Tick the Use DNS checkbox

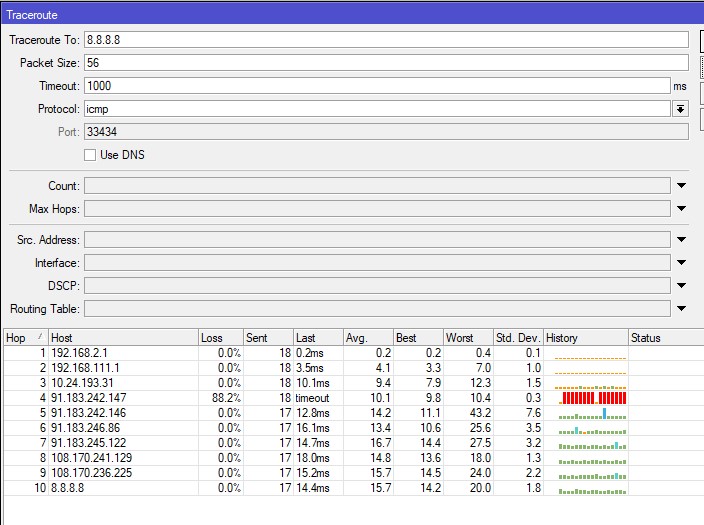click(90, 155)
